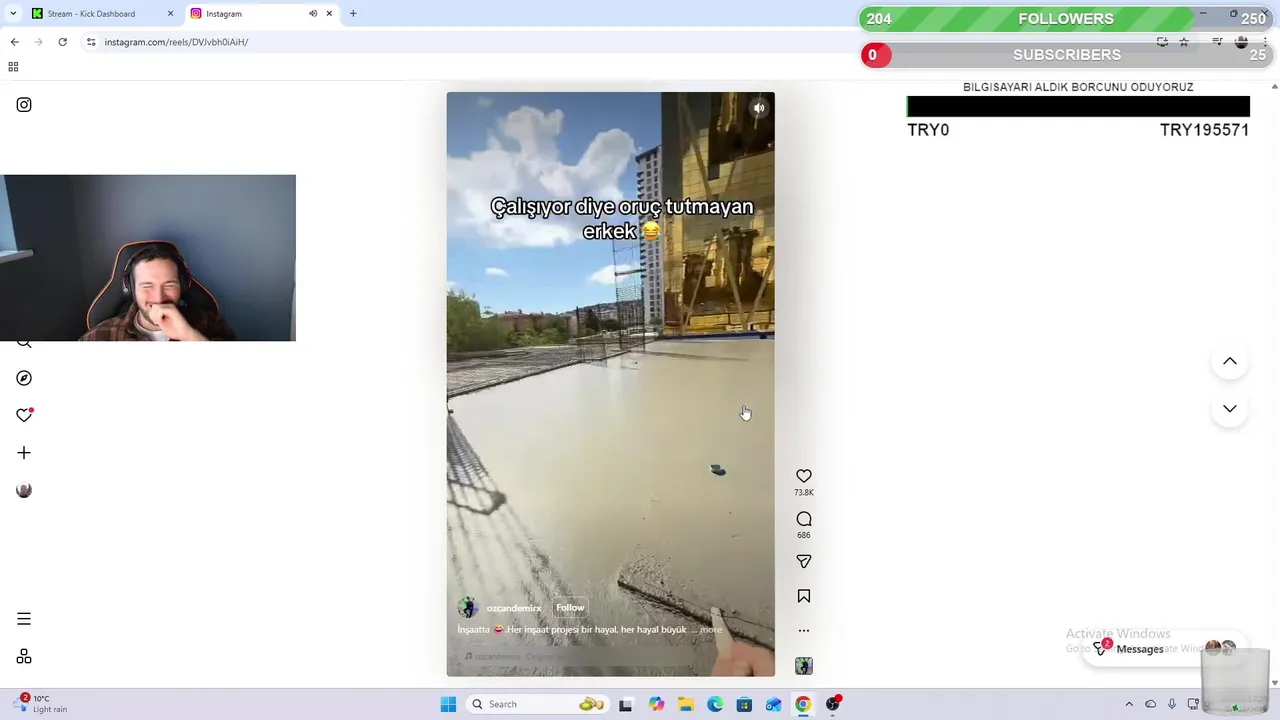Open Instagram home via the logo icon
This screenshot has width=1280, height=720.
coord(24,105)
